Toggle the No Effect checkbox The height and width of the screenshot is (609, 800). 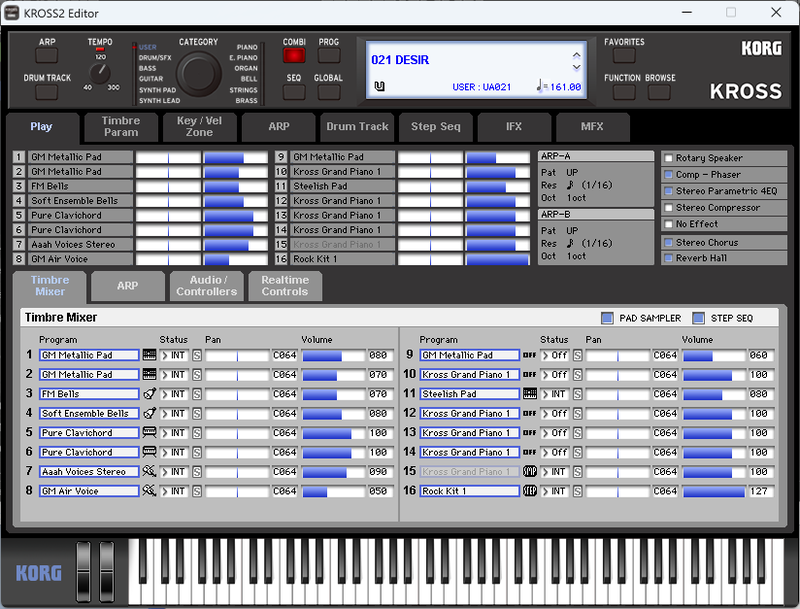tap(668, 224)
